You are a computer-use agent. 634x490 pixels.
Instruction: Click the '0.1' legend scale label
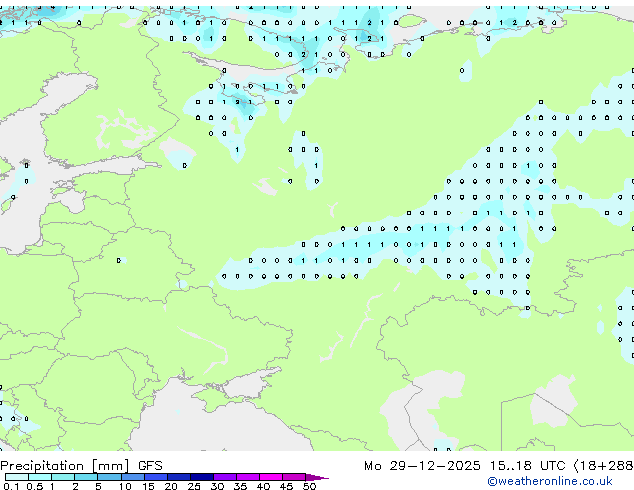pos(11,486)
